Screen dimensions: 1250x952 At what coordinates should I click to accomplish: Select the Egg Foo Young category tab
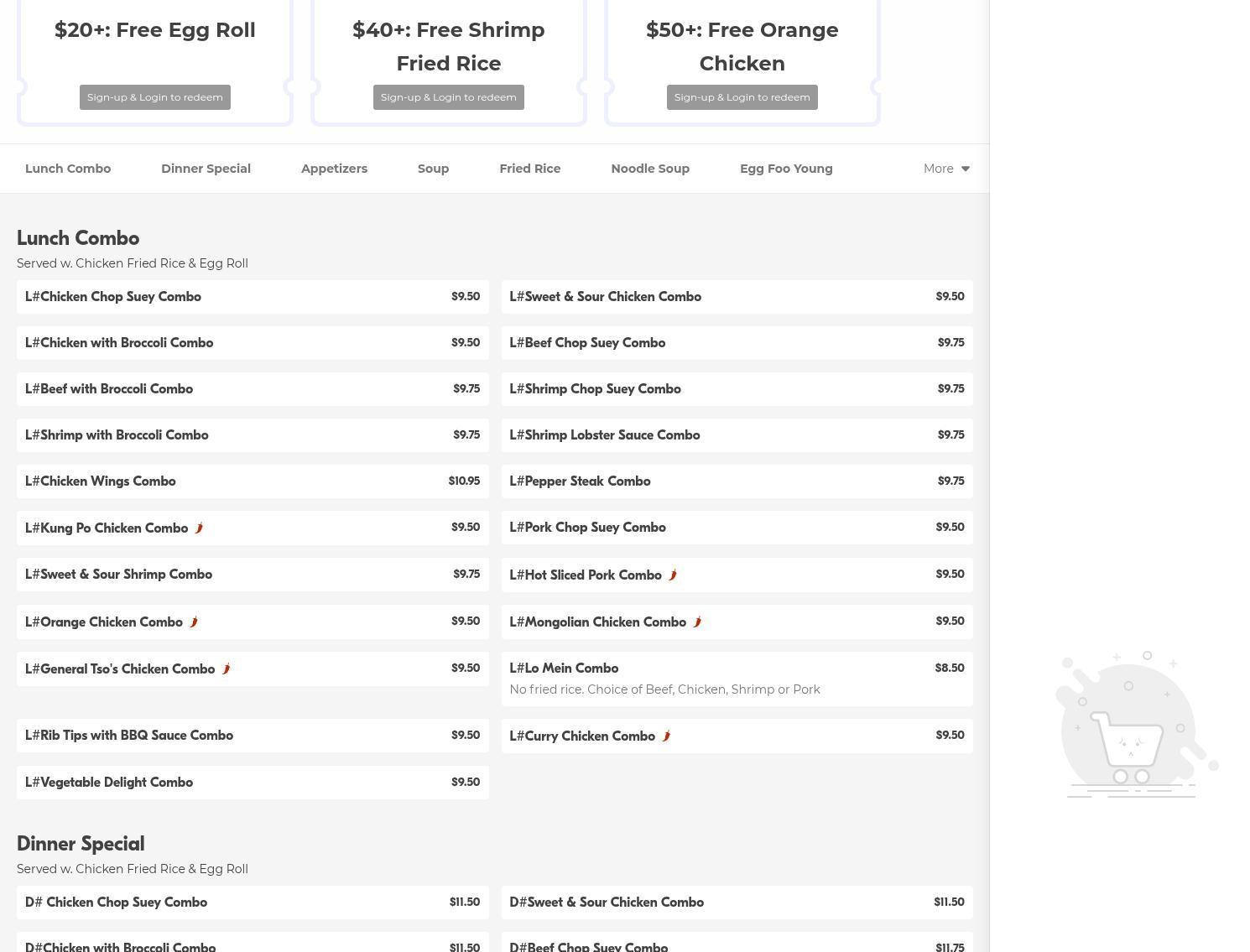786,169
